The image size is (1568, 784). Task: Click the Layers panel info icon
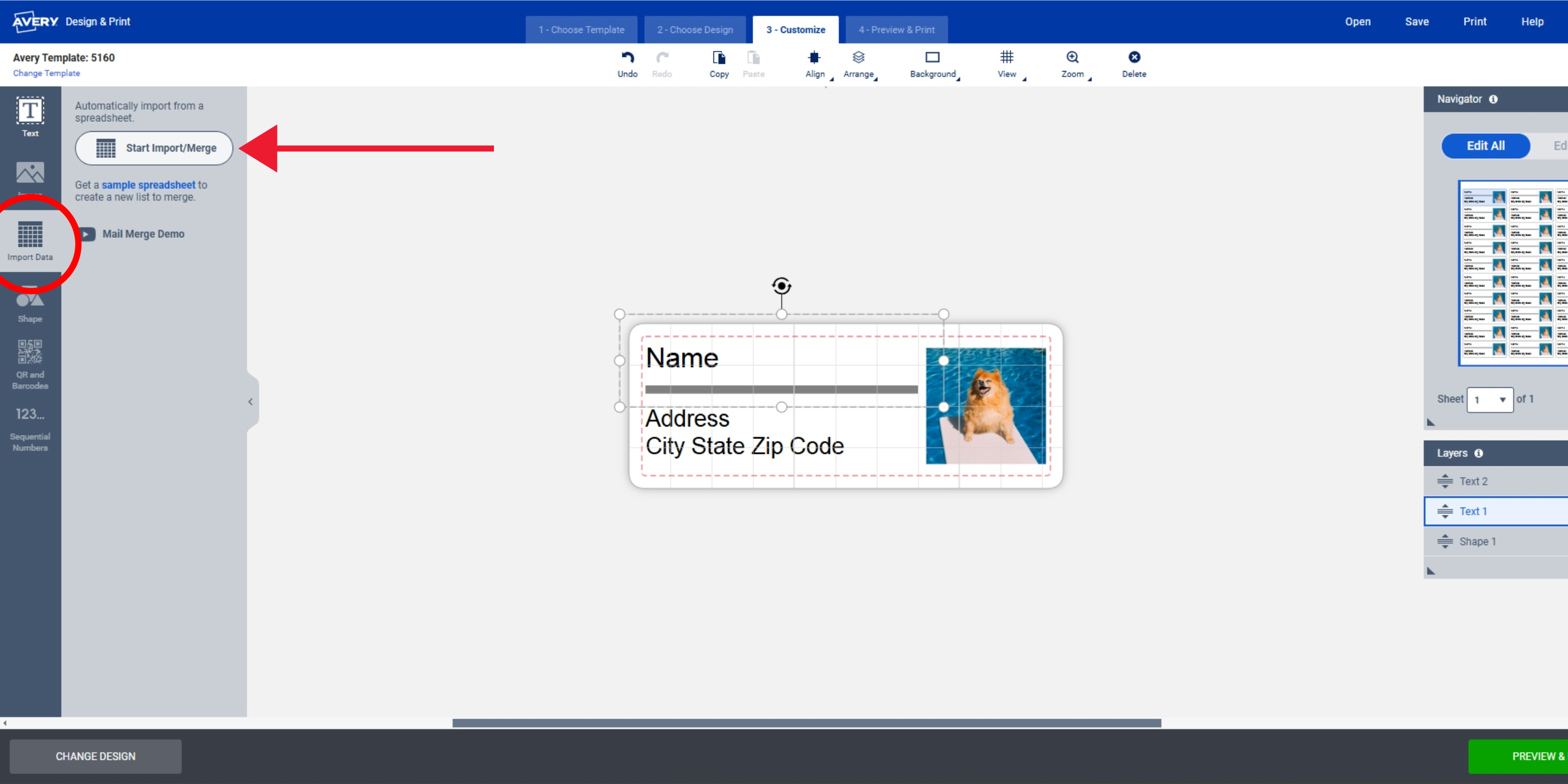pos(1480,453)
